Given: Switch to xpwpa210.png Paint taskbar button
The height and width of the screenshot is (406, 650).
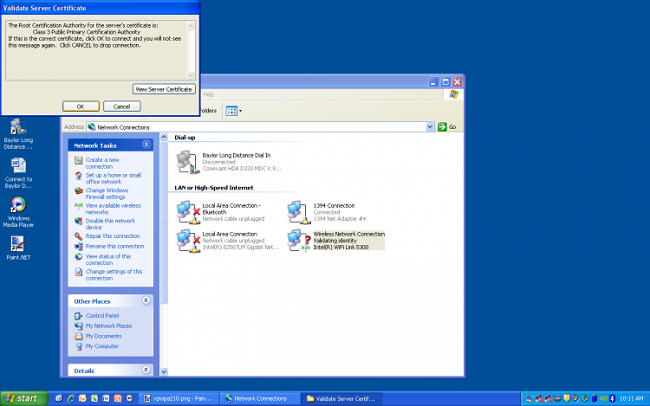Looking at the screenshot, I should (x=178, y=399).
